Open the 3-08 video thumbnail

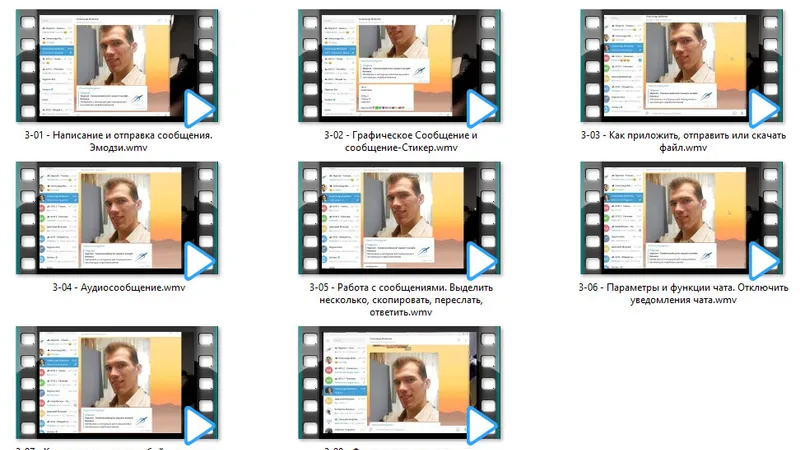click(x=399, y=383)
